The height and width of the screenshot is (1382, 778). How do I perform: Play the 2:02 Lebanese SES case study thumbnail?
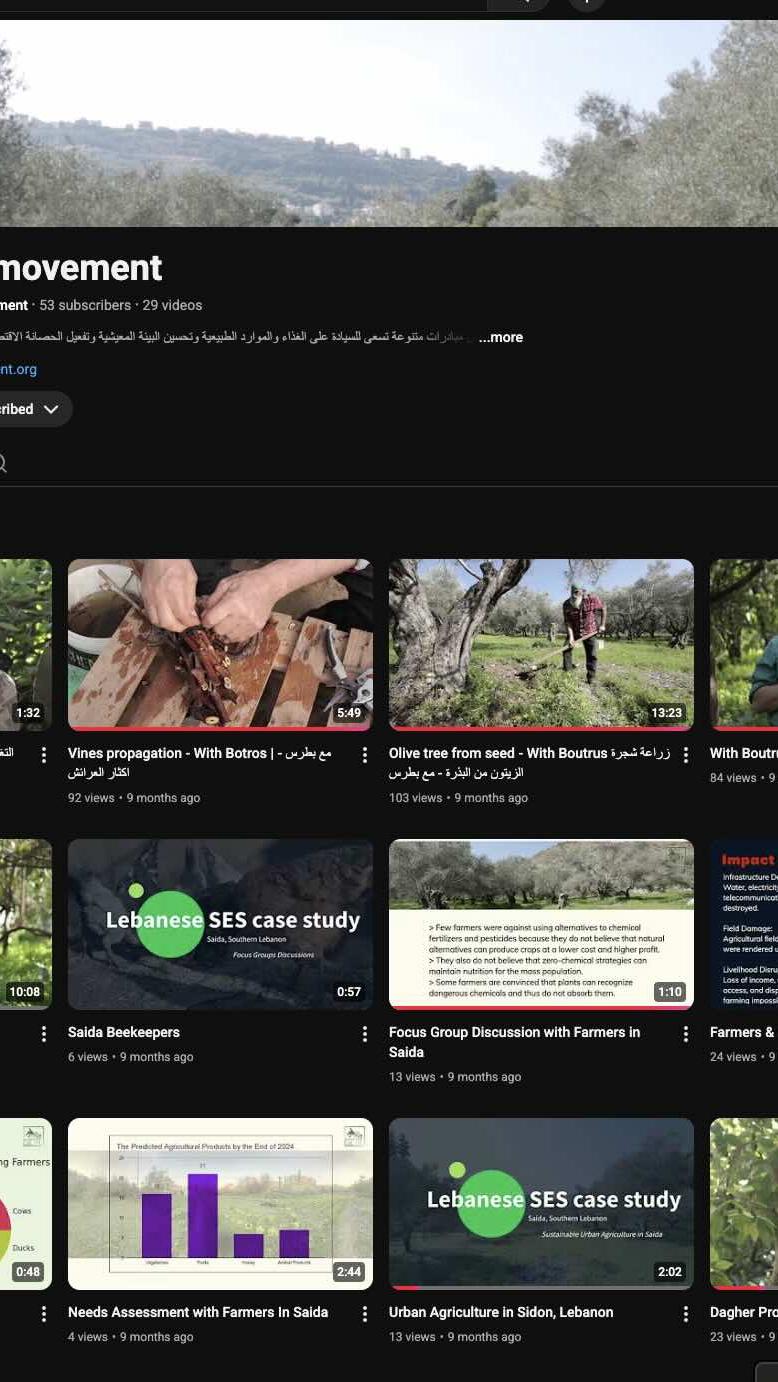[x=541, y=1203]
